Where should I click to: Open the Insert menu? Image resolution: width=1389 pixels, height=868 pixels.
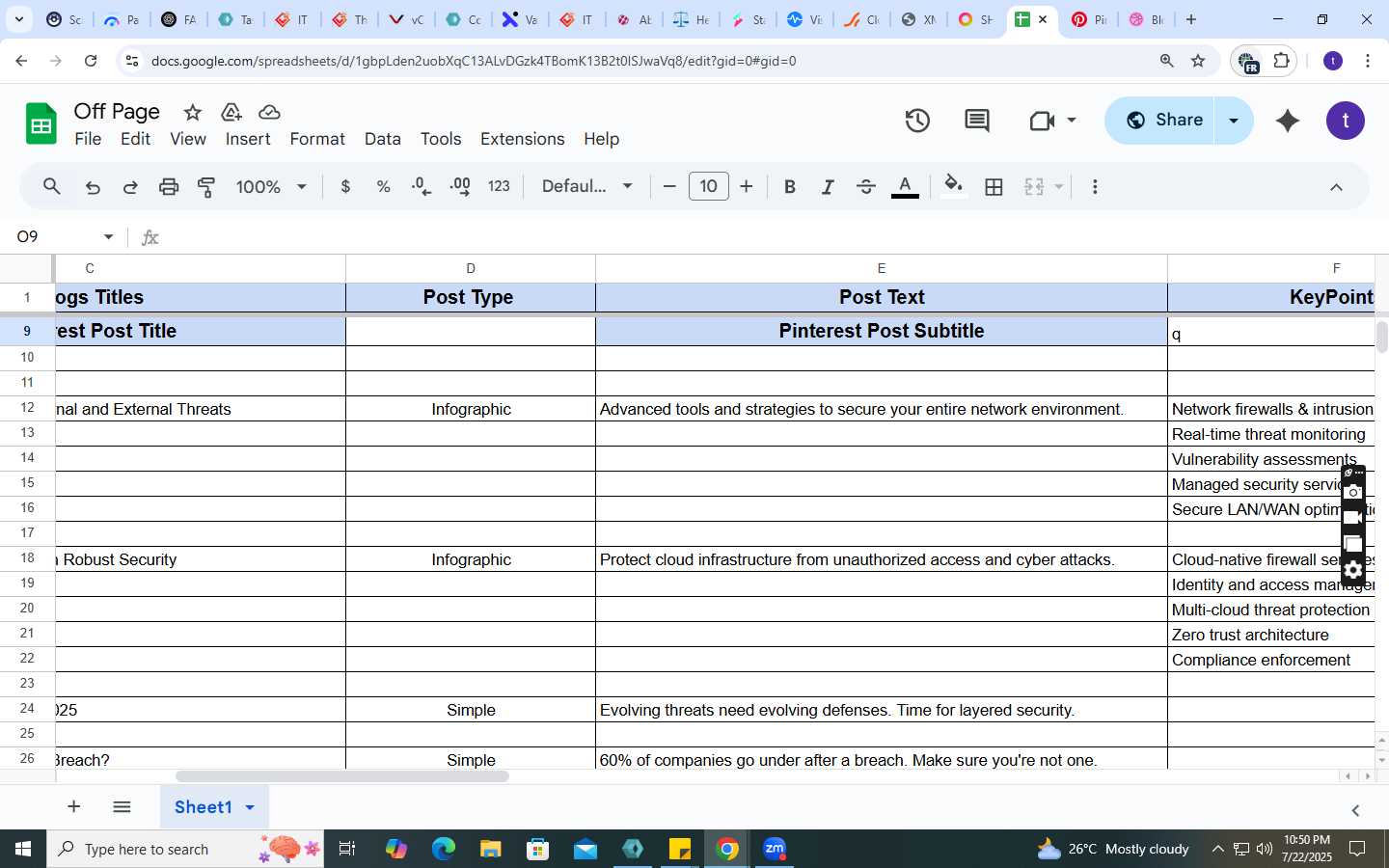pyautogui.click(x=248, y=139)
